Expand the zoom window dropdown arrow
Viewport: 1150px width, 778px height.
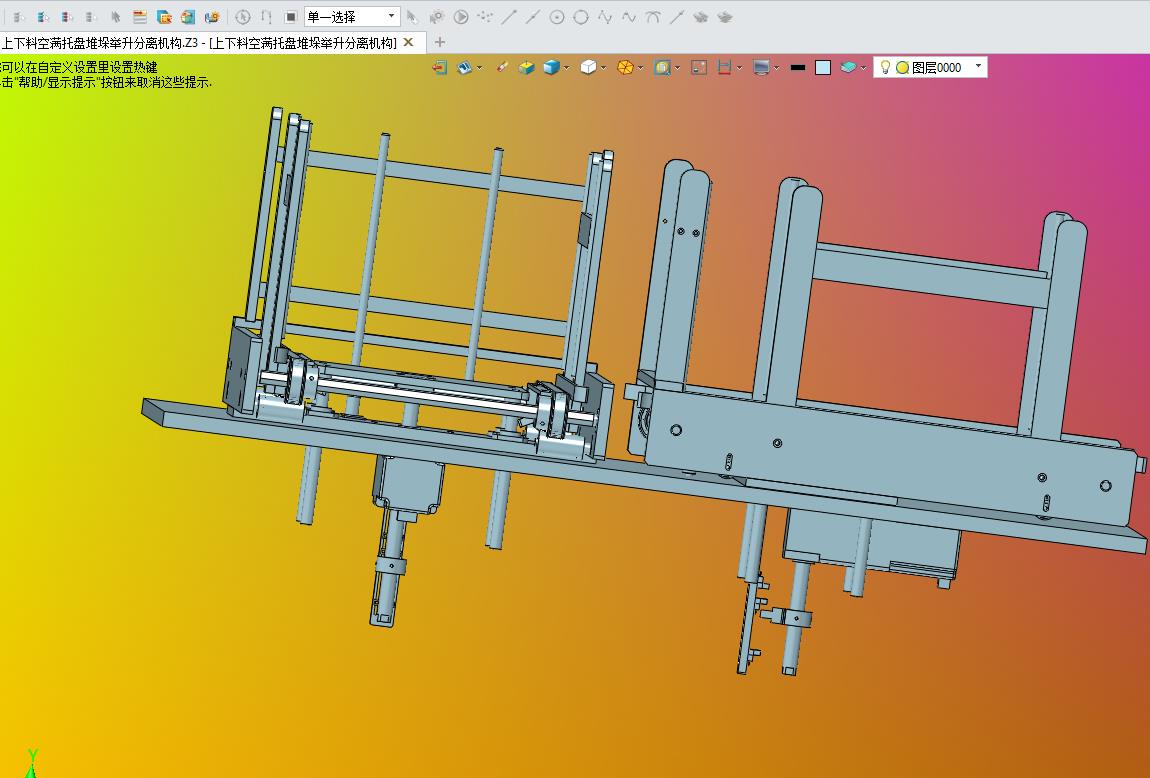[677, 67]
